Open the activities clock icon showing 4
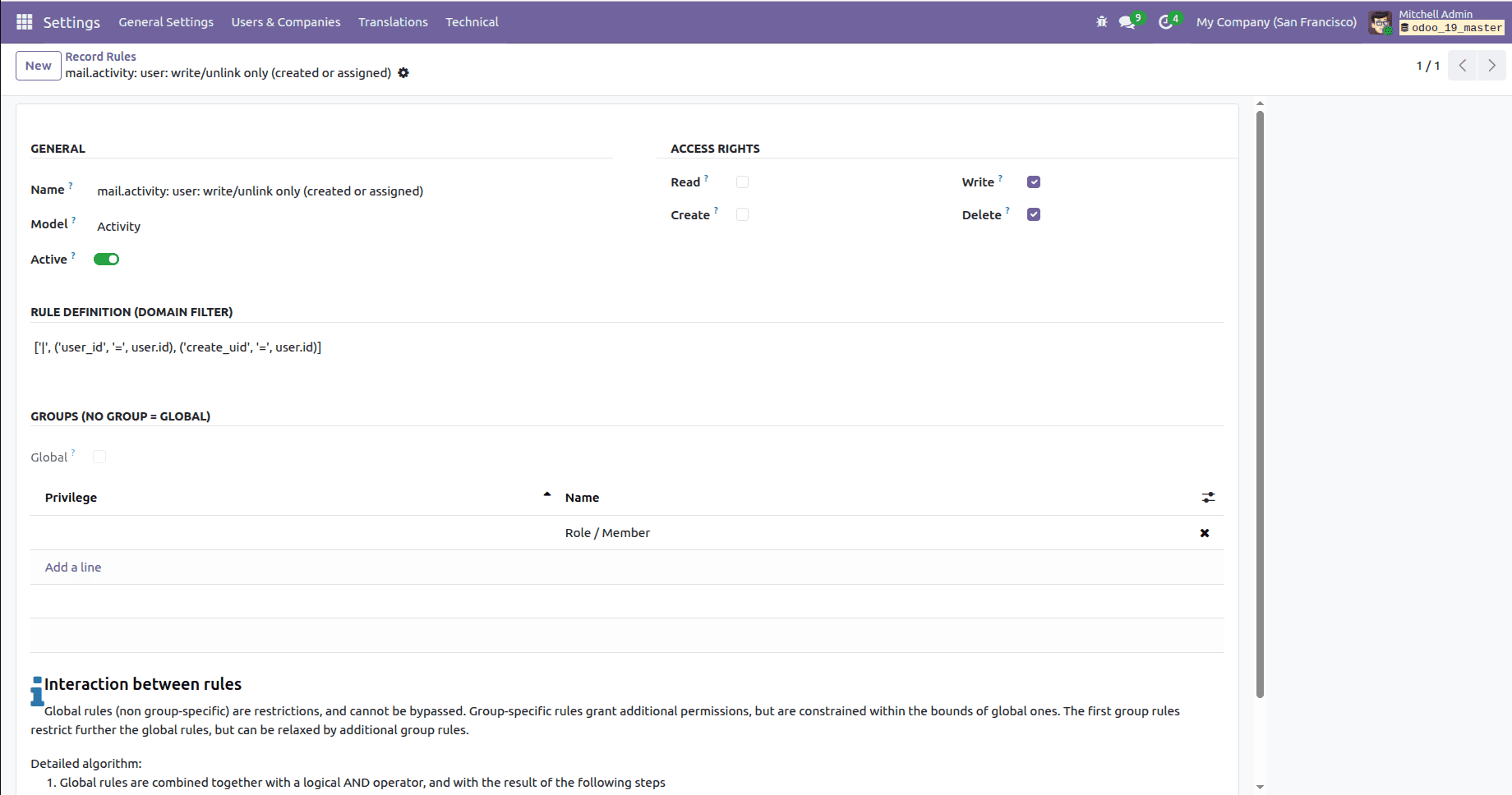The image size is (1512, 795). [x=1167, y=22]
